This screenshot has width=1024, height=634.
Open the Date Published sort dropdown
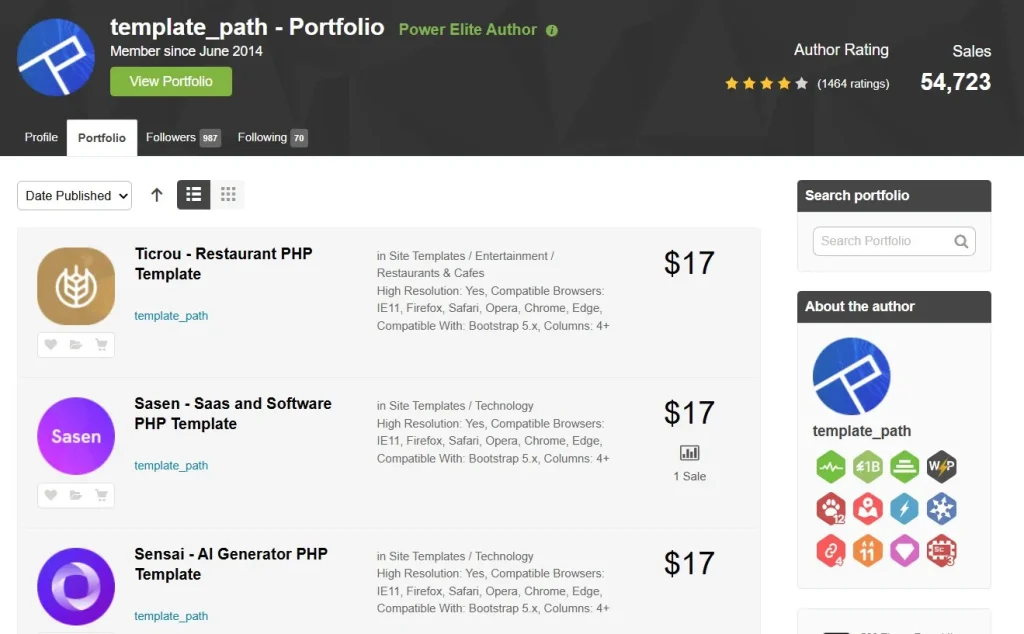click(74, 196)
